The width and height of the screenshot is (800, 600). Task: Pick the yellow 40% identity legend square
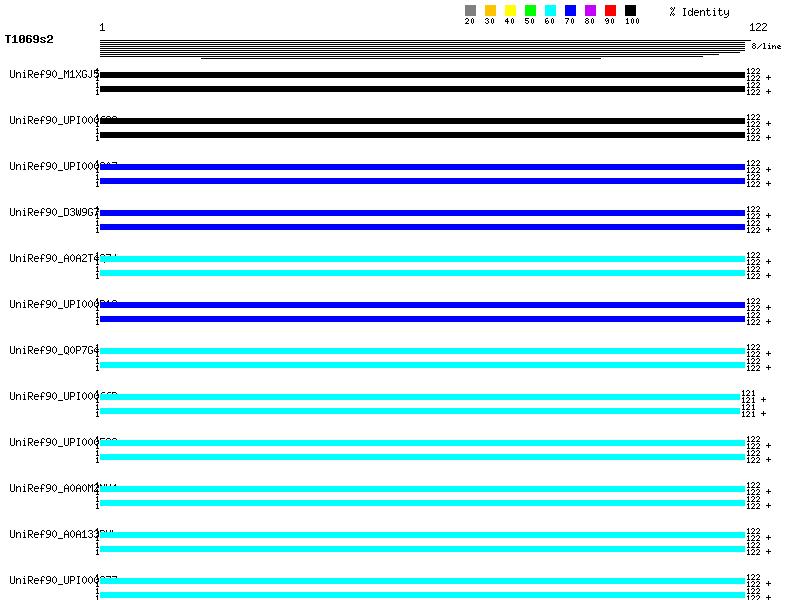(510, 11)
